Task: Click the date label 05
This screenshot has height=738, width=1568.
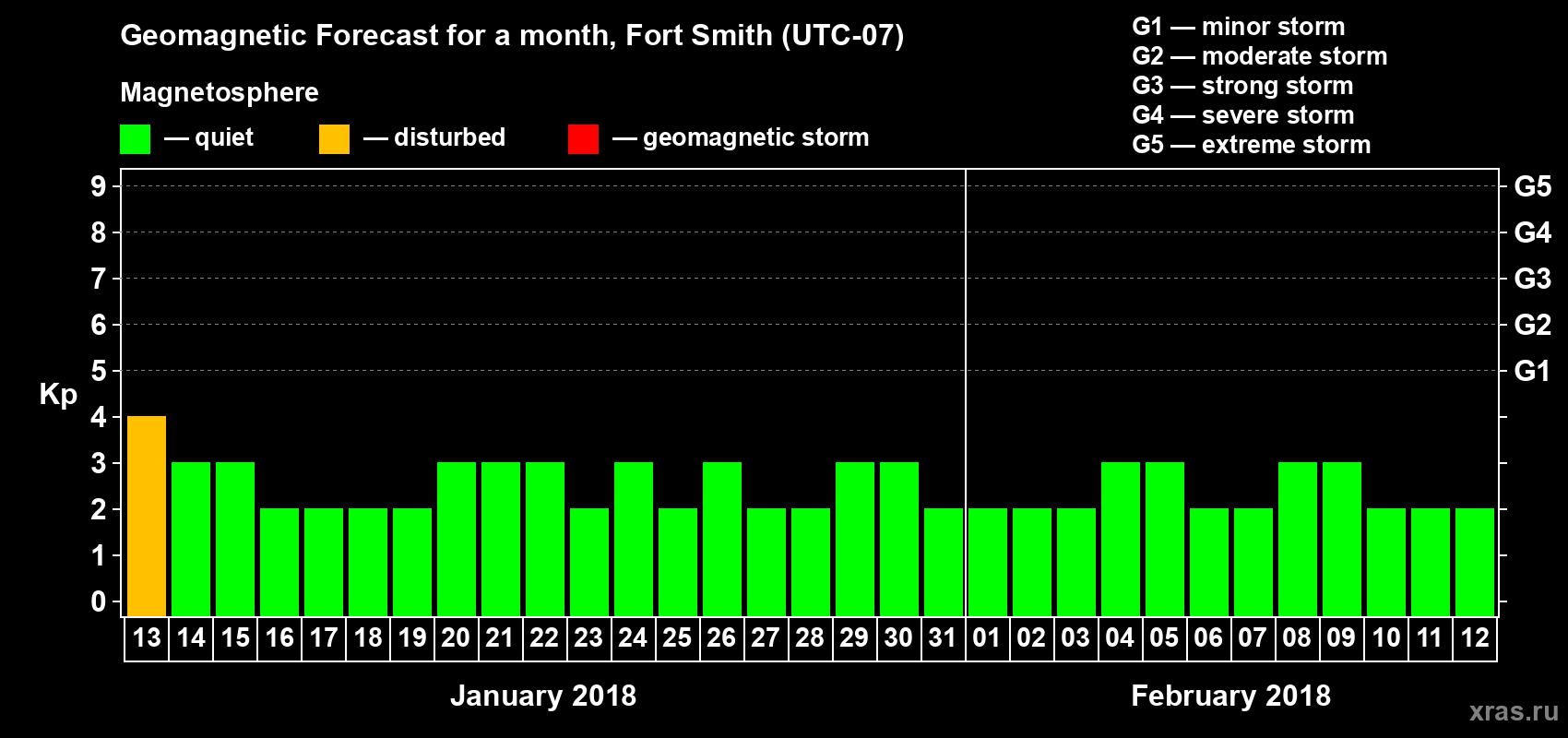Action: click(x=1164, y=638)
